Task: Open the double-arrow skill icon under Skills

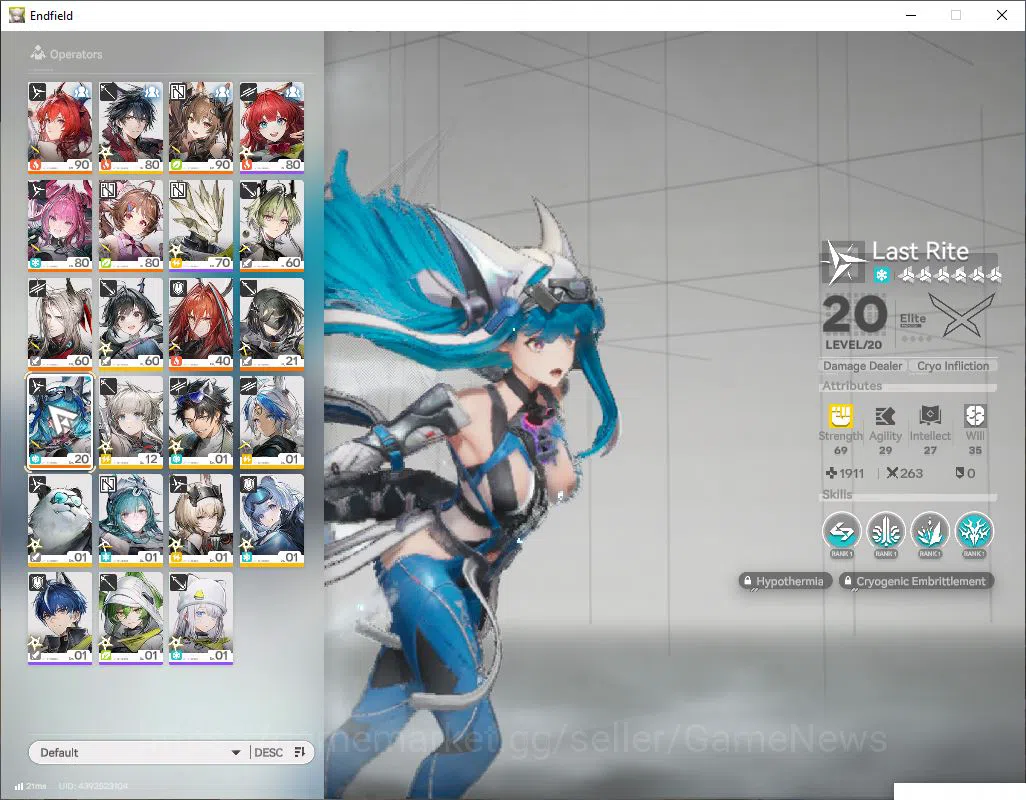Action: click(841, 532)
